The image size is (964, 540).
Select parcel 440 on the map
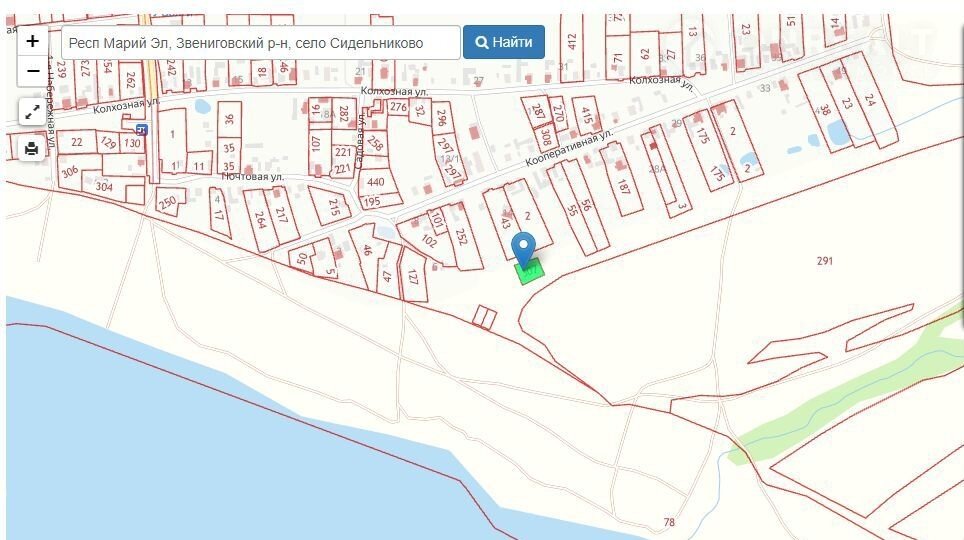(376, 182)
